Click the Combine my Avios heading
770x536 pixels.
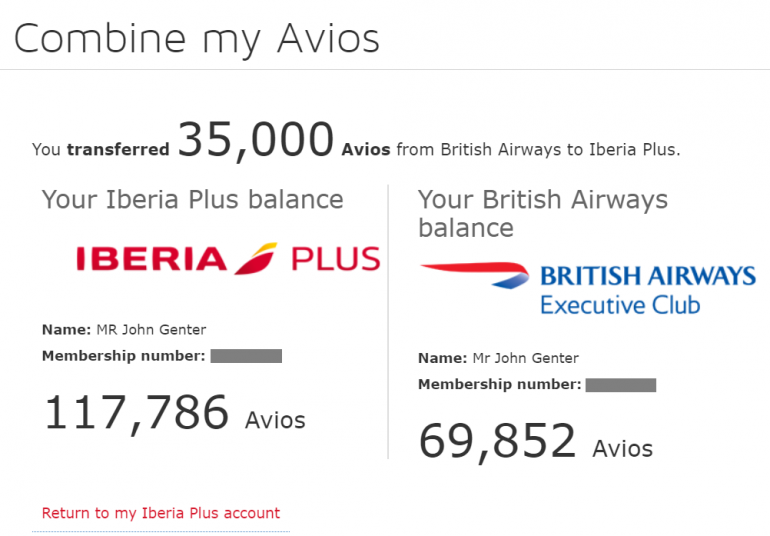[196, 38]
